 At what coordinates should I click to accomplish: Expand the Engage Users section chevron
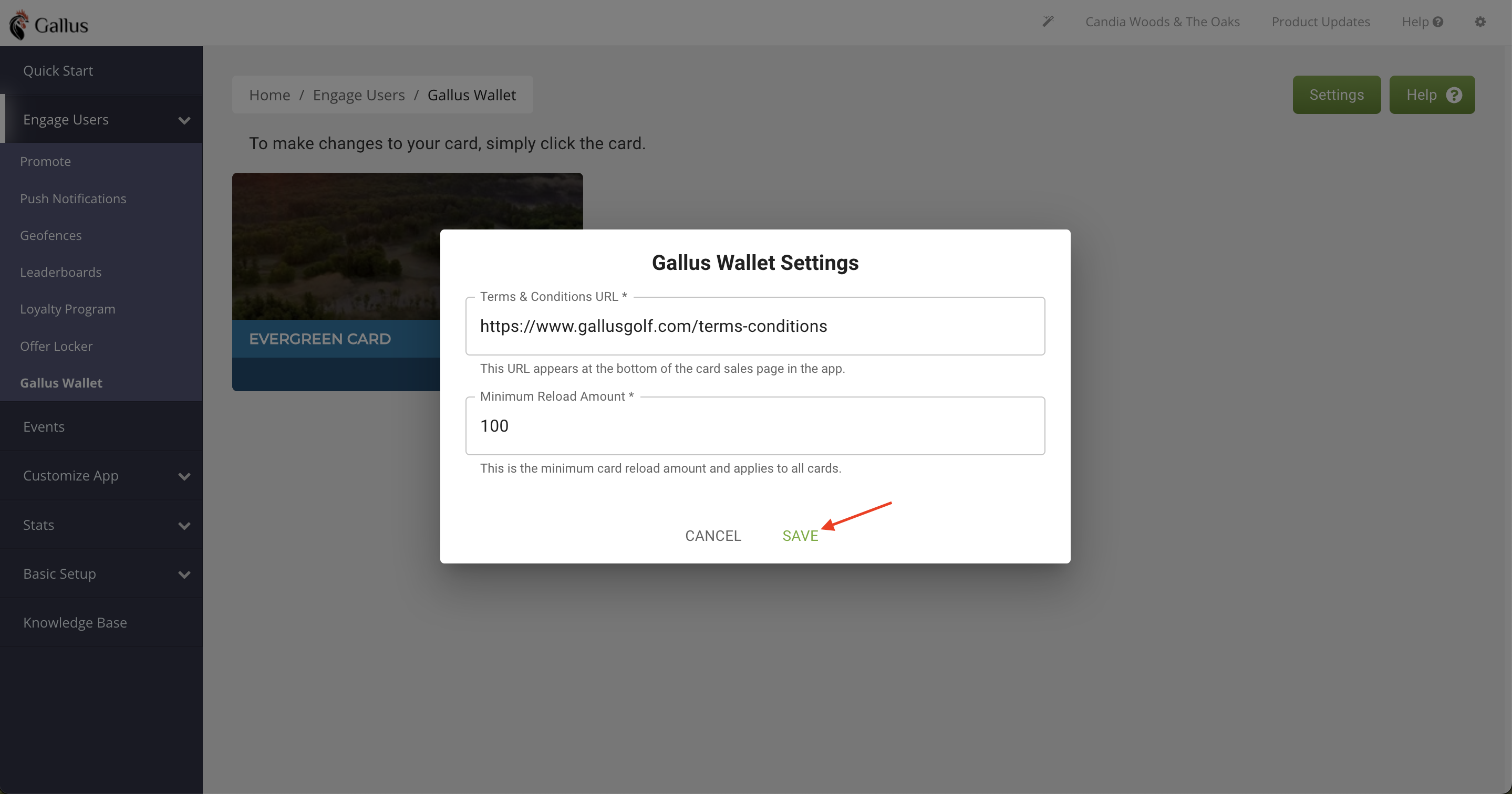click(x=184, y=120)
